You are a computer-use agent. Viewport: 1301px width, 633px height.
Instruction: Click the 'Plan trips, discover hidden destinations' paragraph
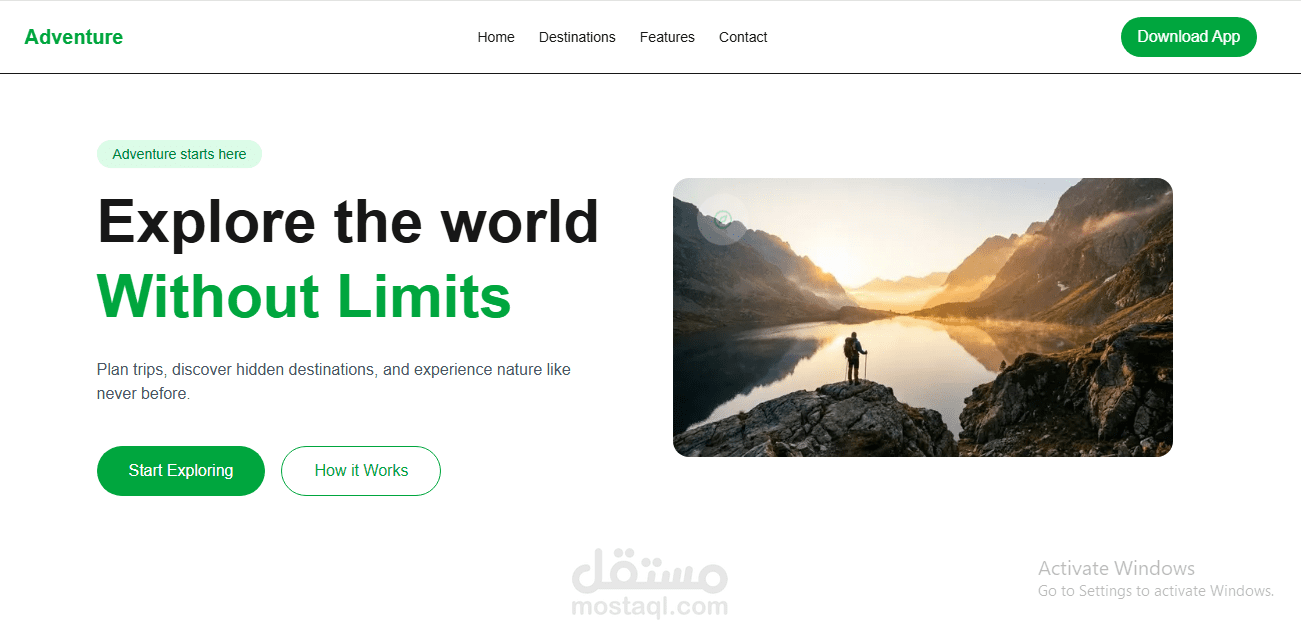pyautogui.click(x=334, y=381)
